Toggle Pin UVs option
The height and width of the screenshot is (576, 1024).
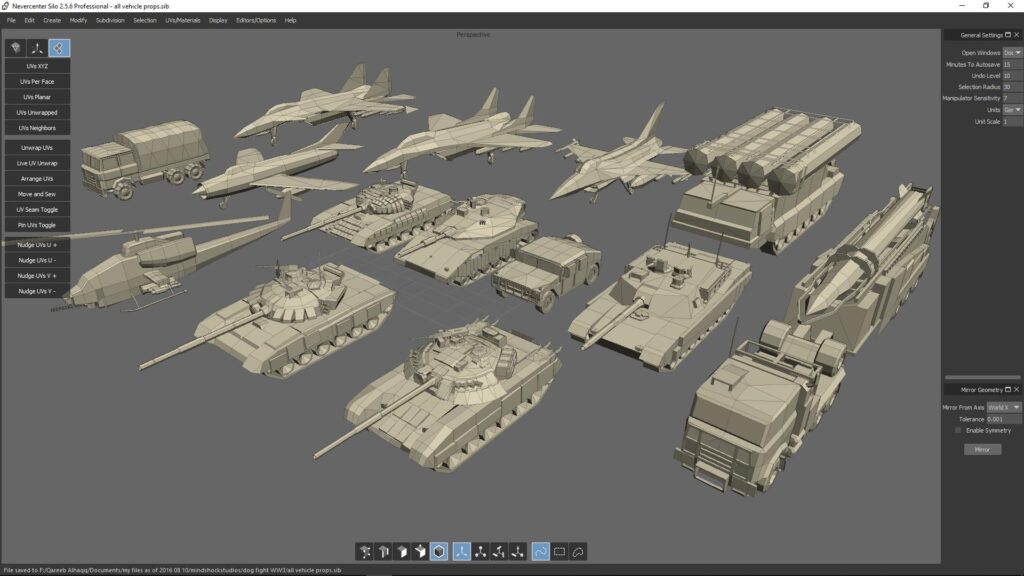pyautogui.click(x=37, y=225)
